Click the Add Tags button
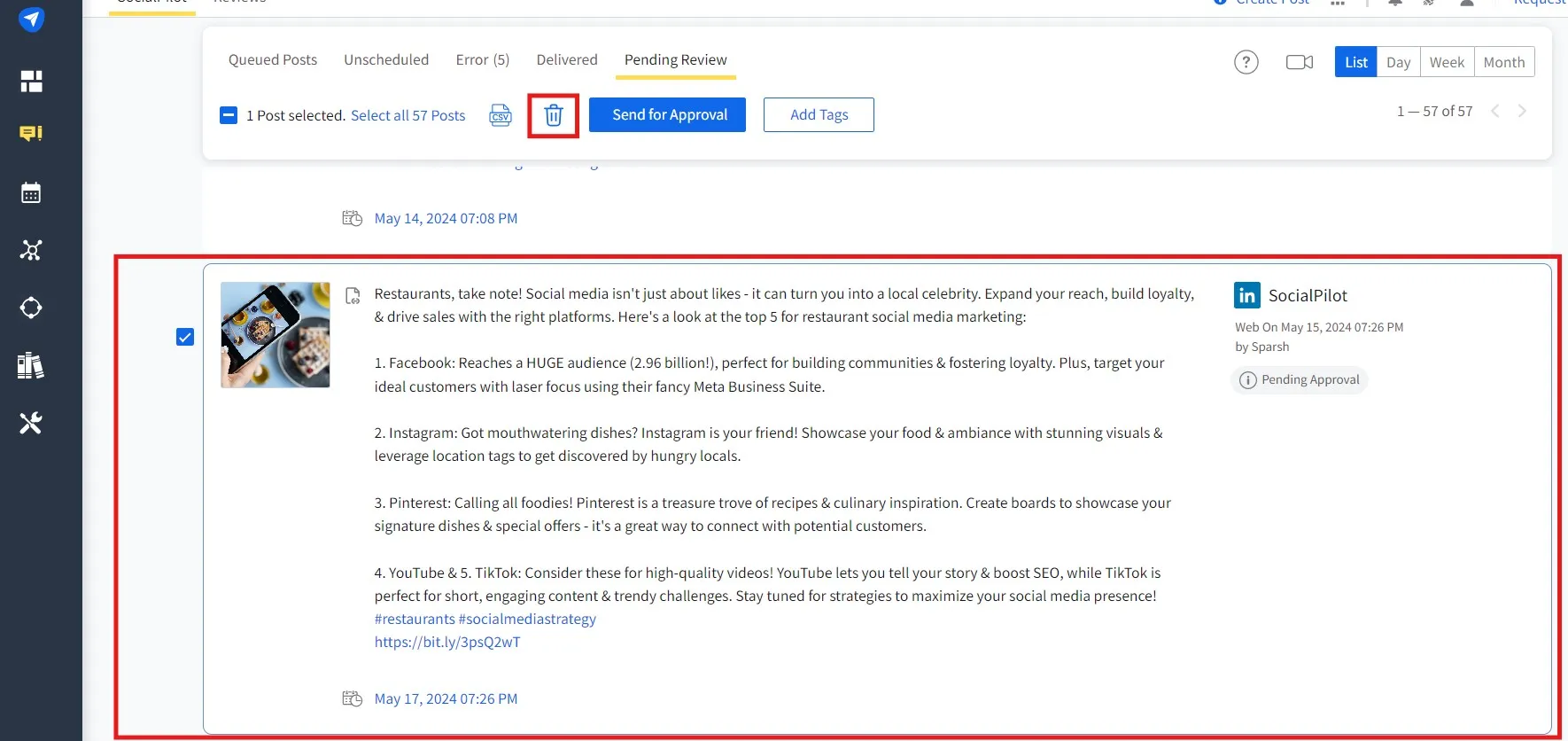 [819, 114]
